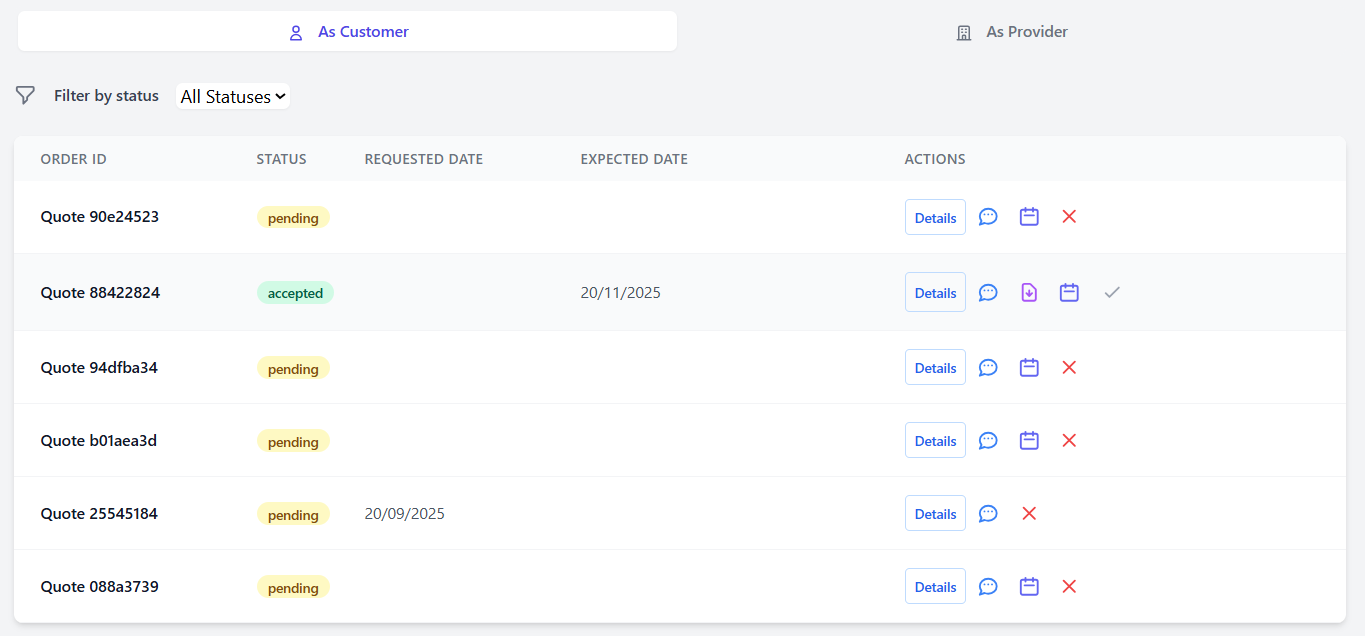
Task: Open calendar for Quote 88422824
Action: point(1069,293)
